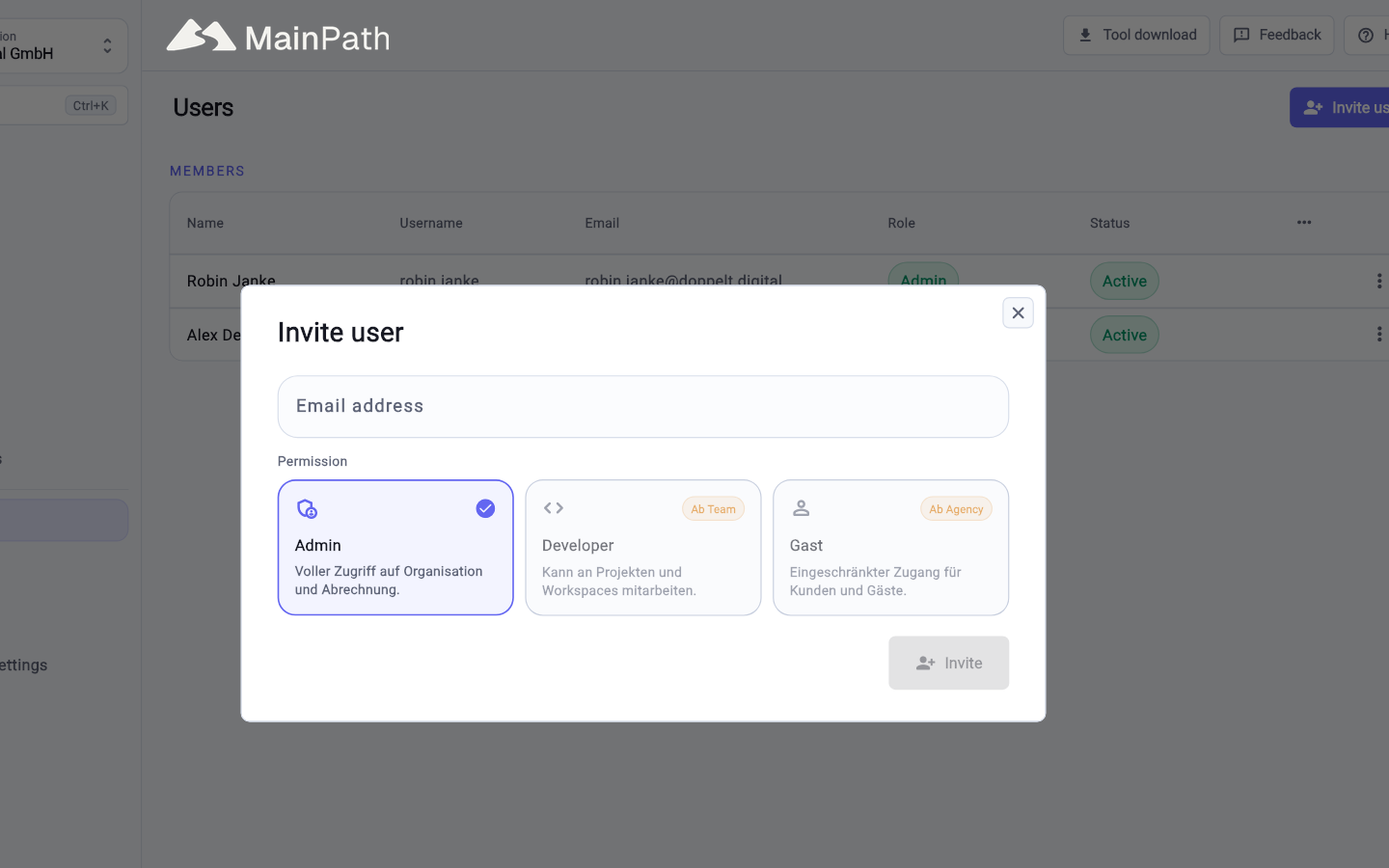Expand the organization switcher dropdown
The image size is (1389, 868).
point(107,45)
